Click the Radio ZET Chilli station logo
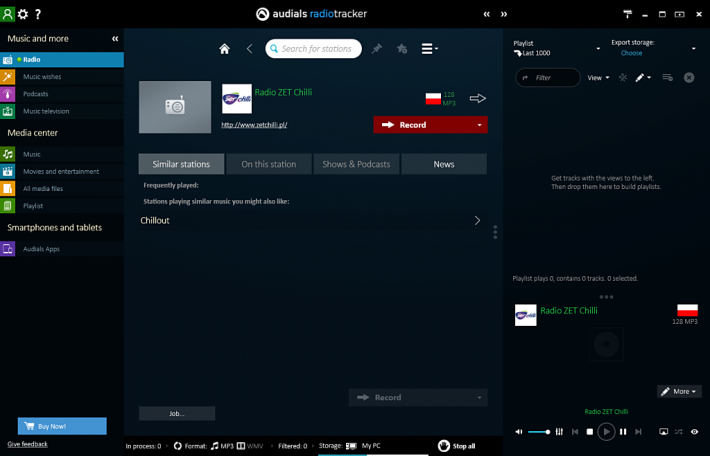Screen dimensions: 710x456 click(x=237, y=99)
